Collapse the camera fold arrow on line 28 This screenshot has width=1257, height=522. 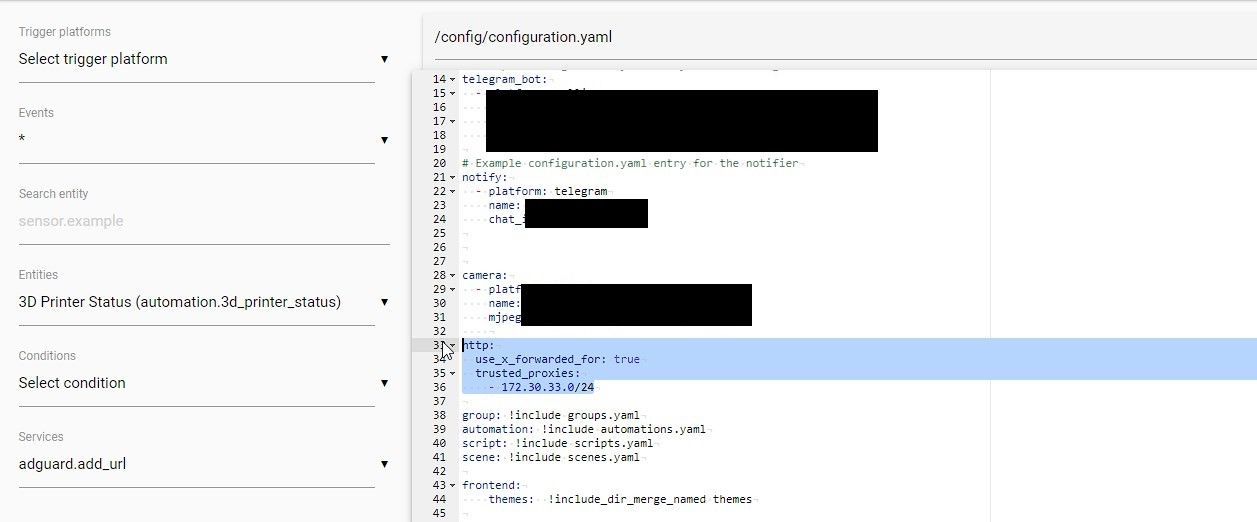click(453, 275)
